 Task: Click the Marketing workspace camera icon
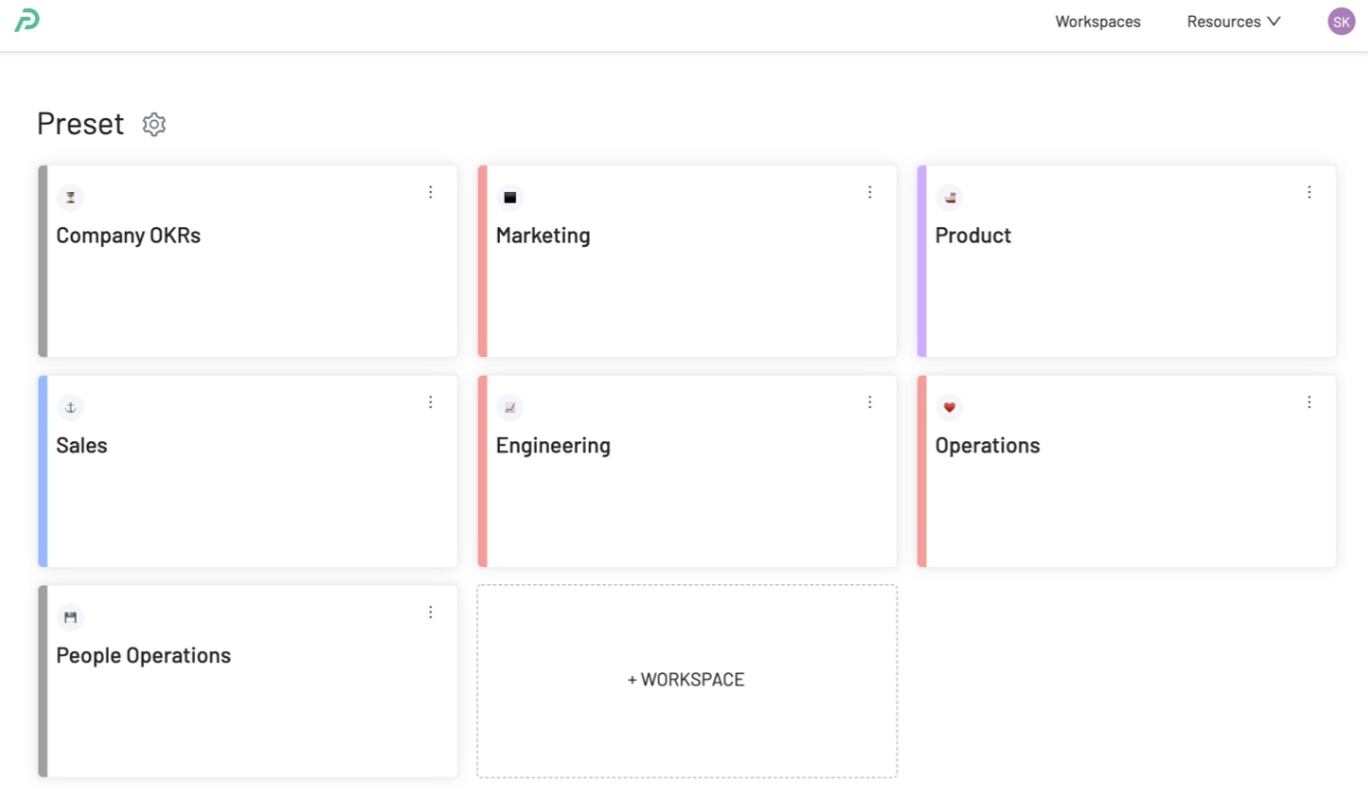tap(510, 197)
